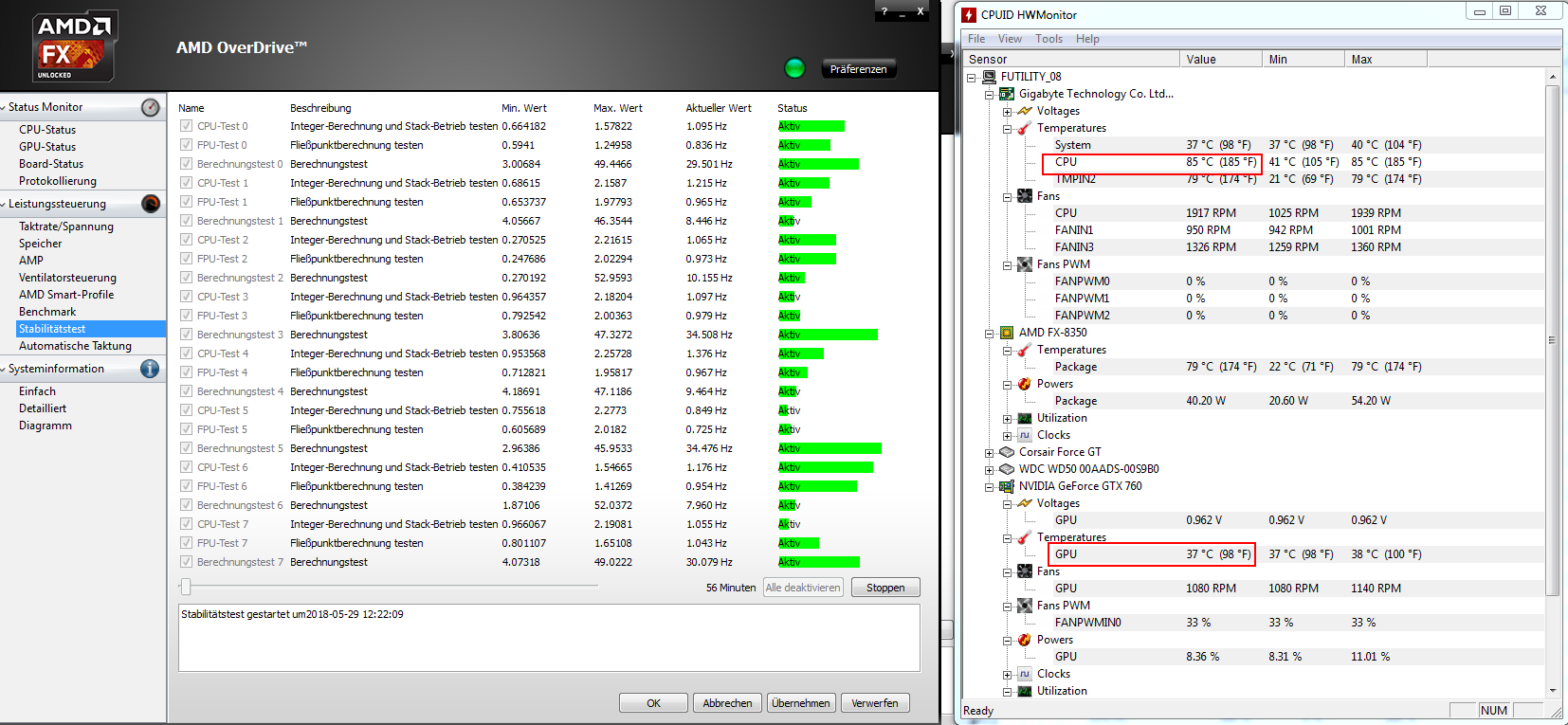
Task: Click the Fans PWM icon under NVIDIA GeForce
Action: pyautogui.click(x=1025, y=606)
